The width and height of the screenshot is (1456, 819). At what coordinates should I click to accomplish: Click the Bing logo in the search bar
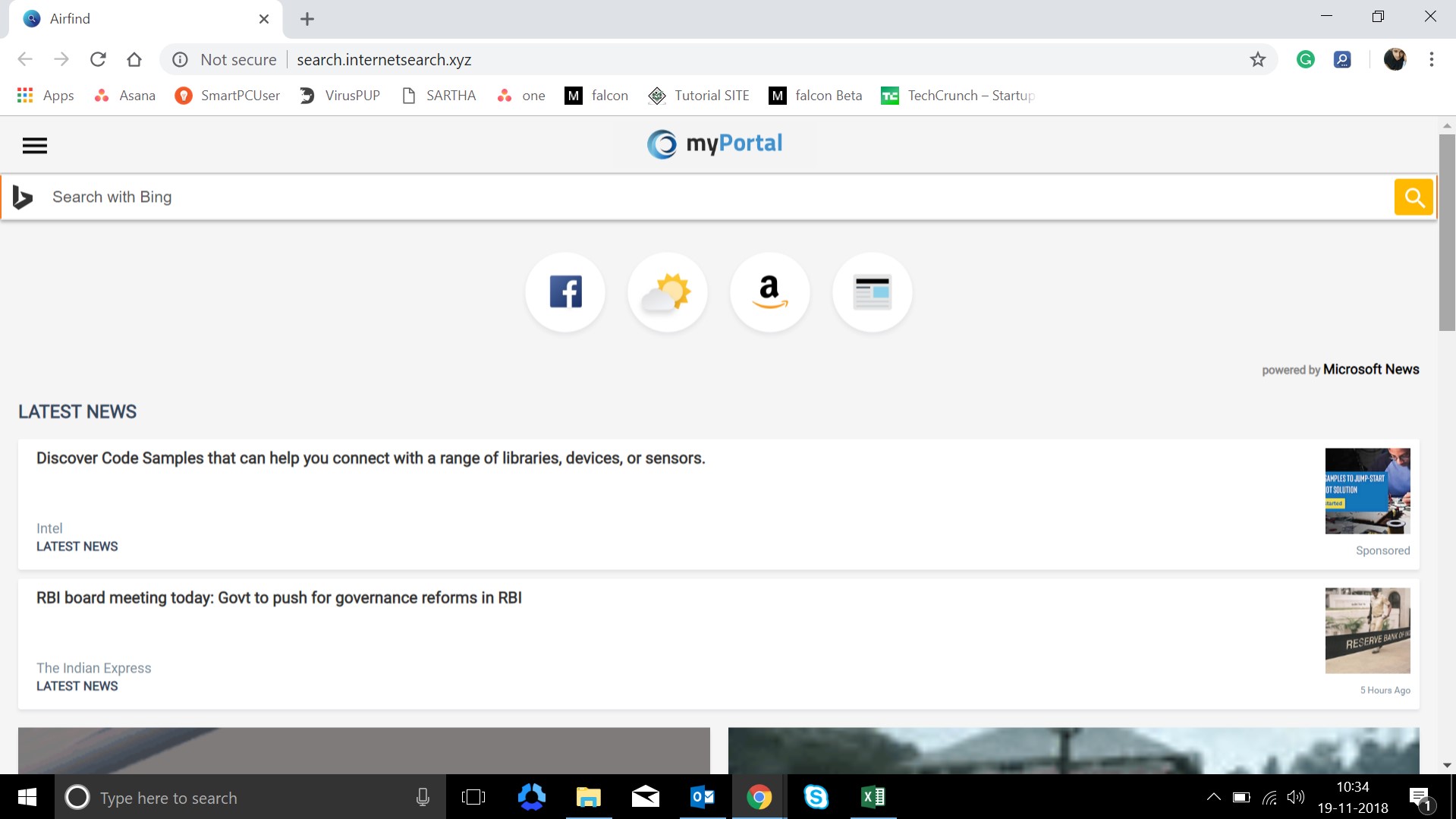(22, 197)
